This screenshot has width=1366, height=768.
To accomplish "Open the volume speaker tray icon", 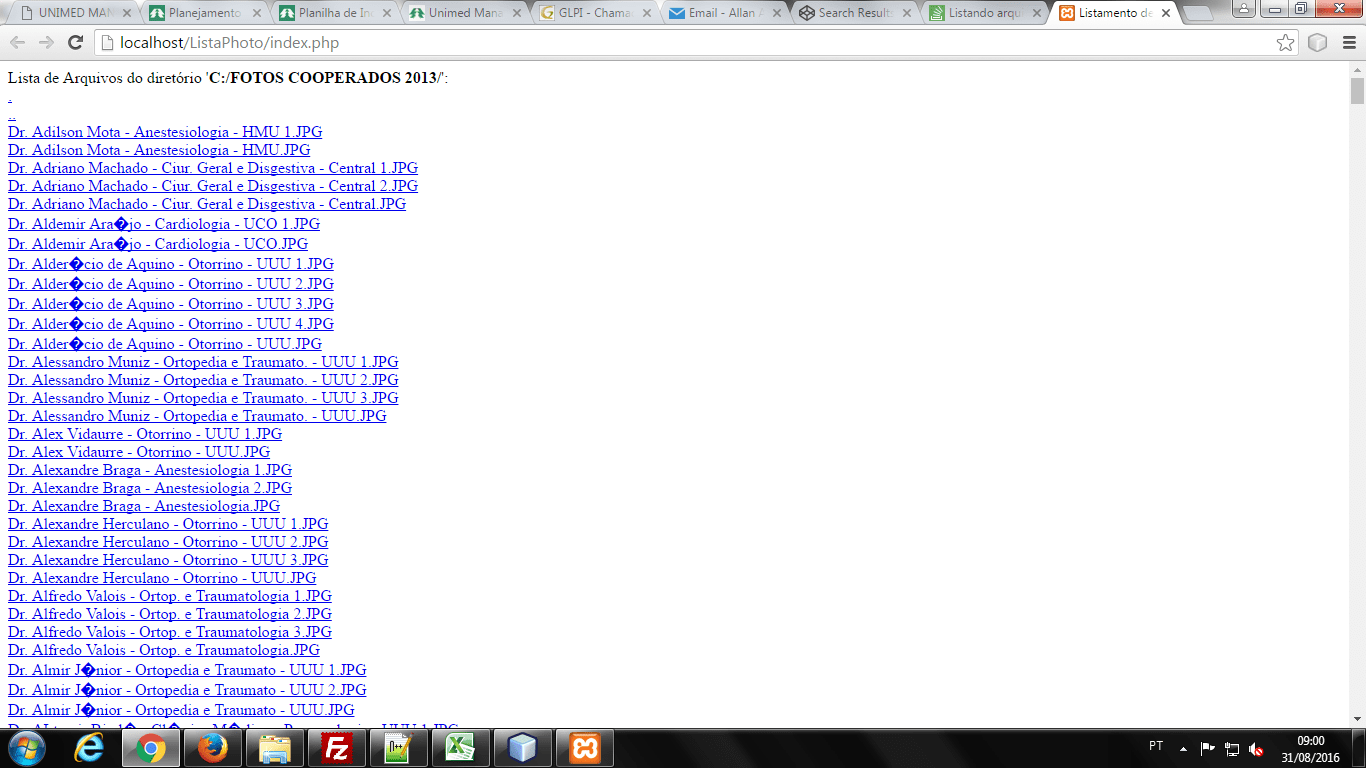I will [x=1257, y=748].
